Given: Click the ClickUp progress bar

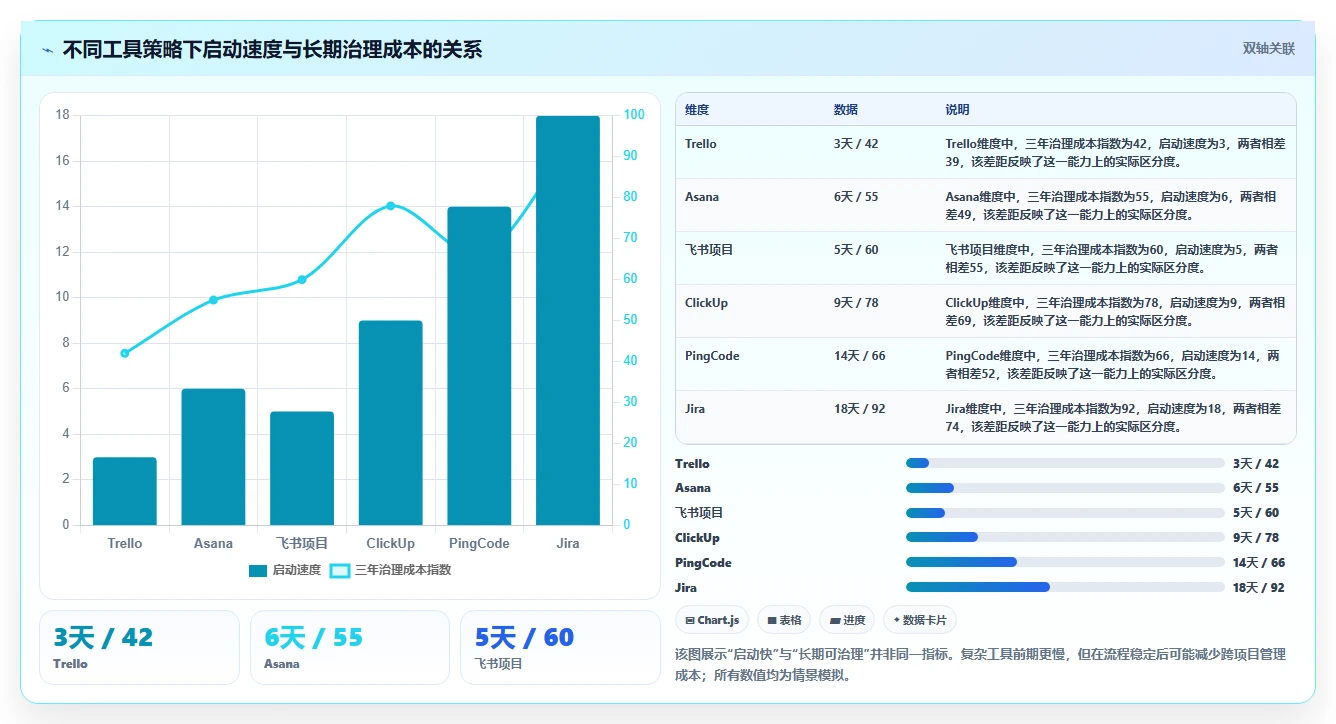Looking at the screenshot, I should pos(1065,538).
